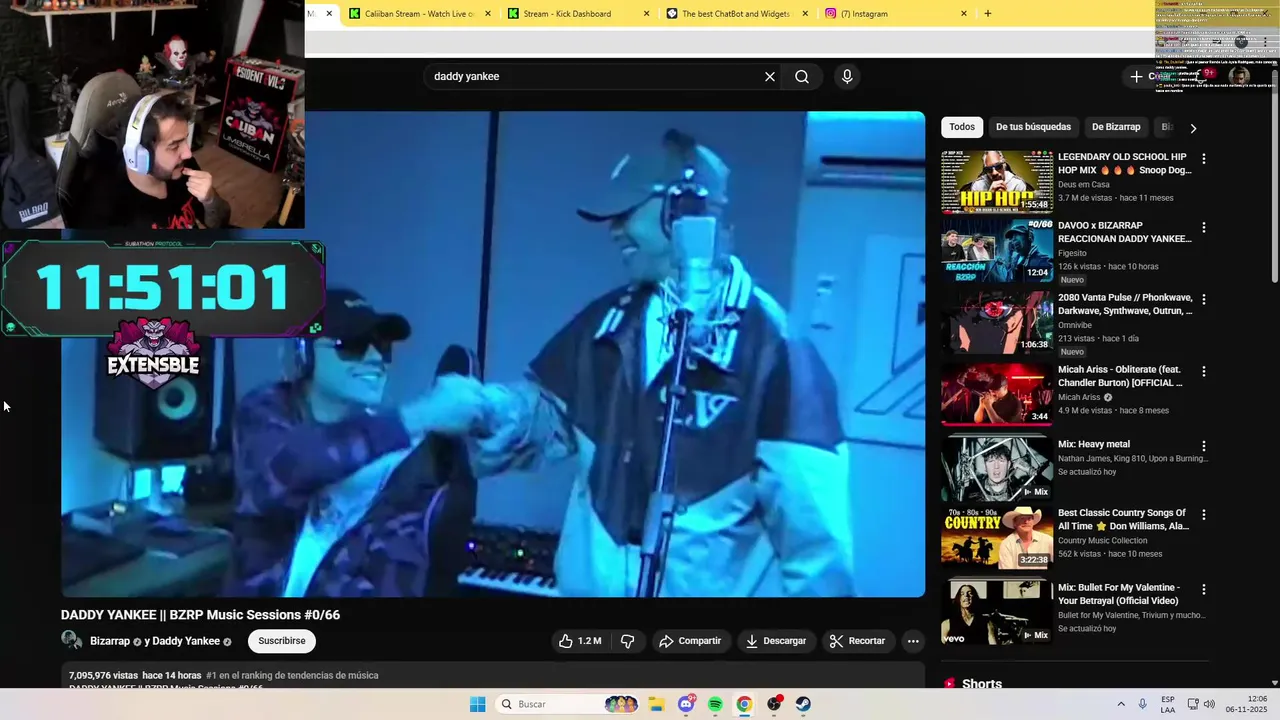Open OBS Studio from taskbar
The width and height of the screenshot is (1280, 720).
pyautogui.click(x=774, y=704)
